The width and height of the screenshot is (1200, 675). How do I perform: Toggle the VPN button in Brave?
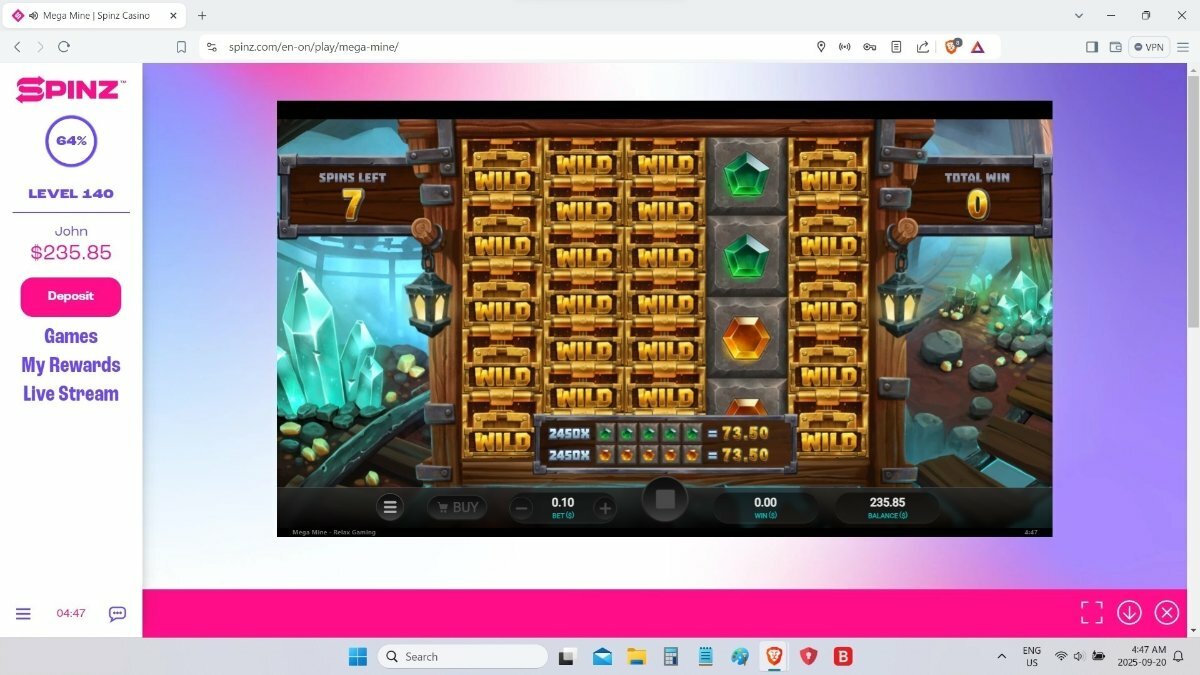point(1149,47)
